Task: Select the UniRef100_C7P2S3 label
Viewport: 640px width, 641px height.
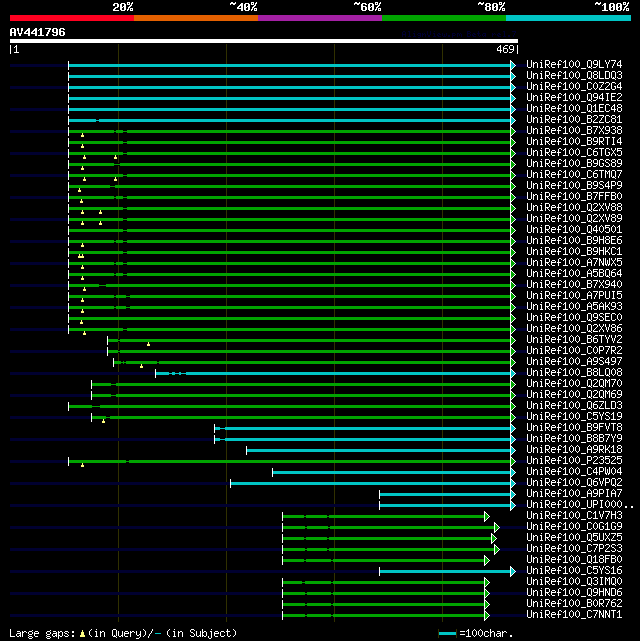Action: tap(574, 549)
